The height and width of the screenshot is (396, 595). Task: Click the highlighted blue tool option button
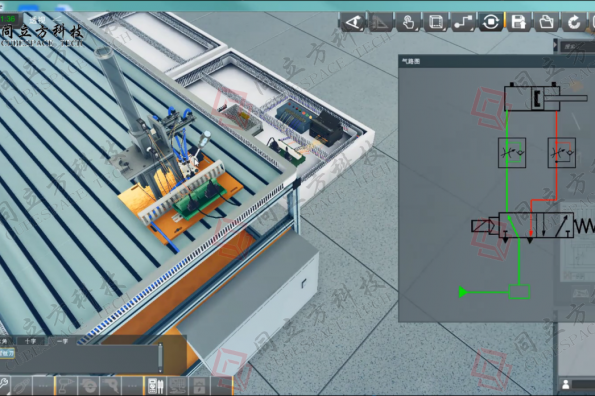(7, 353)
